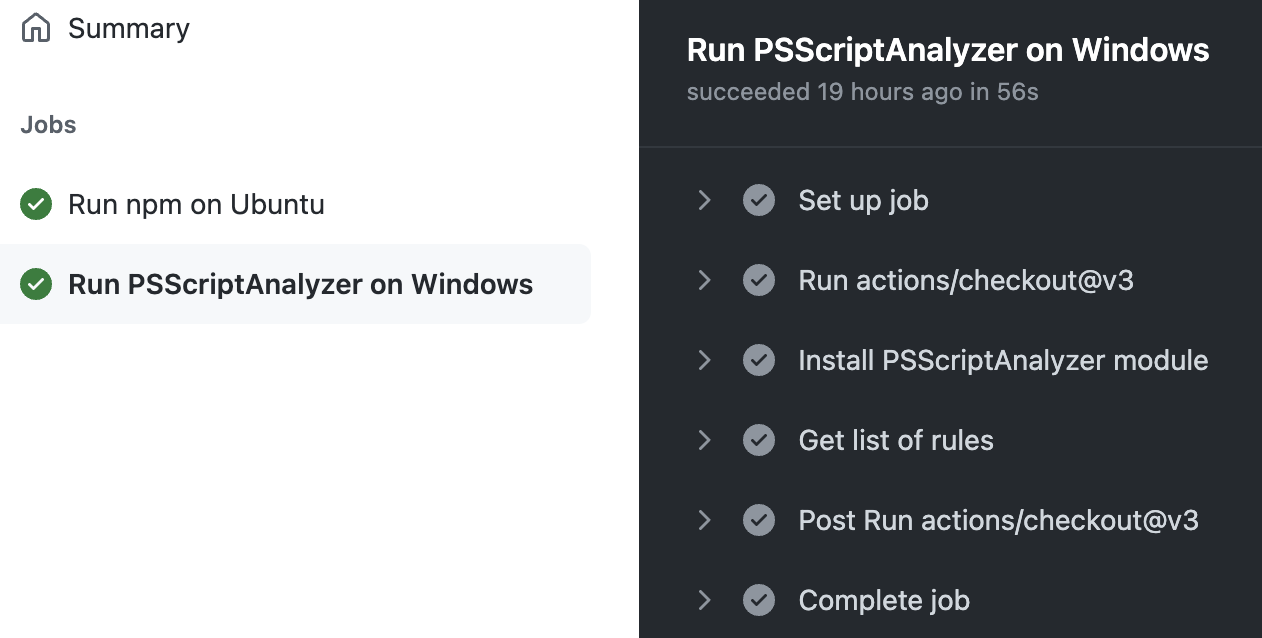1262x638 pixels.
Task: Expand the Set up job step
Action: click(x=704, y=200)
